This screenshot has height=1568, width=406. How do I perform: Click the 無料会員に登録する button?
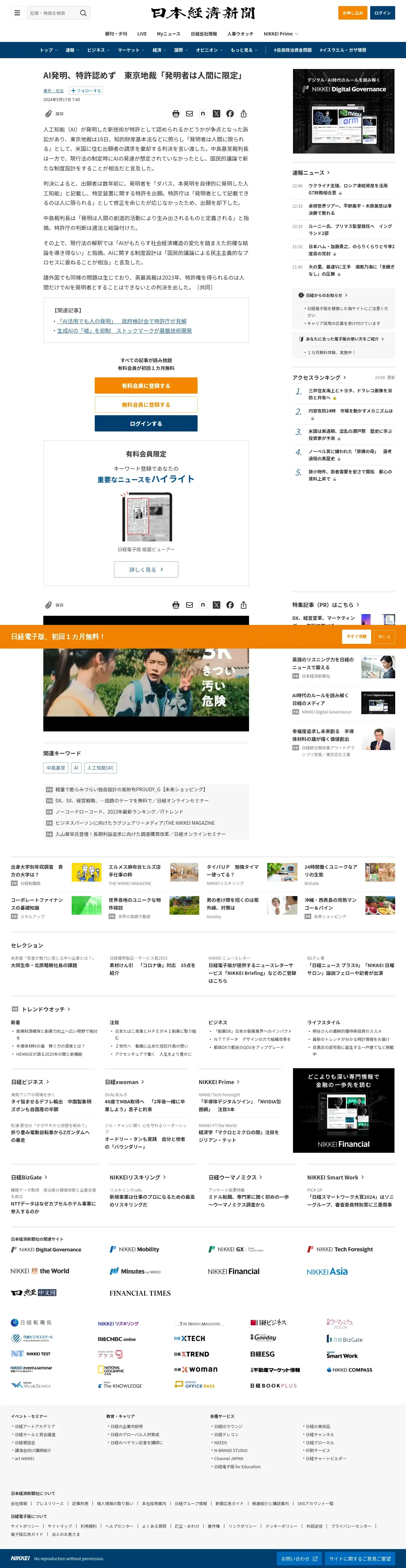pyautogui.click(x=146, y=404)
